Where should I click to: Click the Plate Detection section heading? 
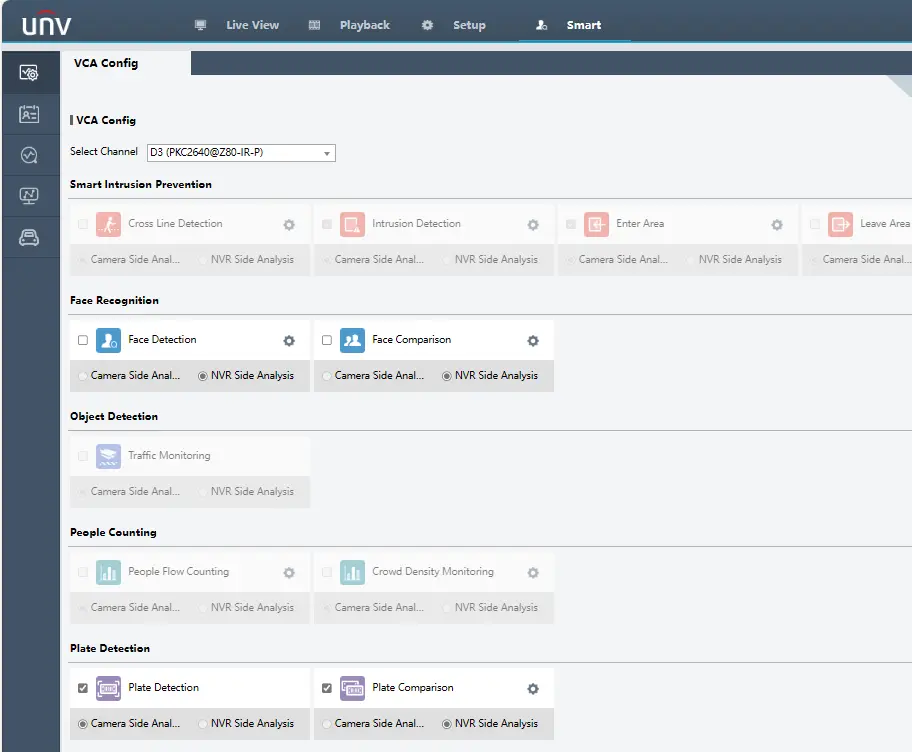[x=109, y=648]
